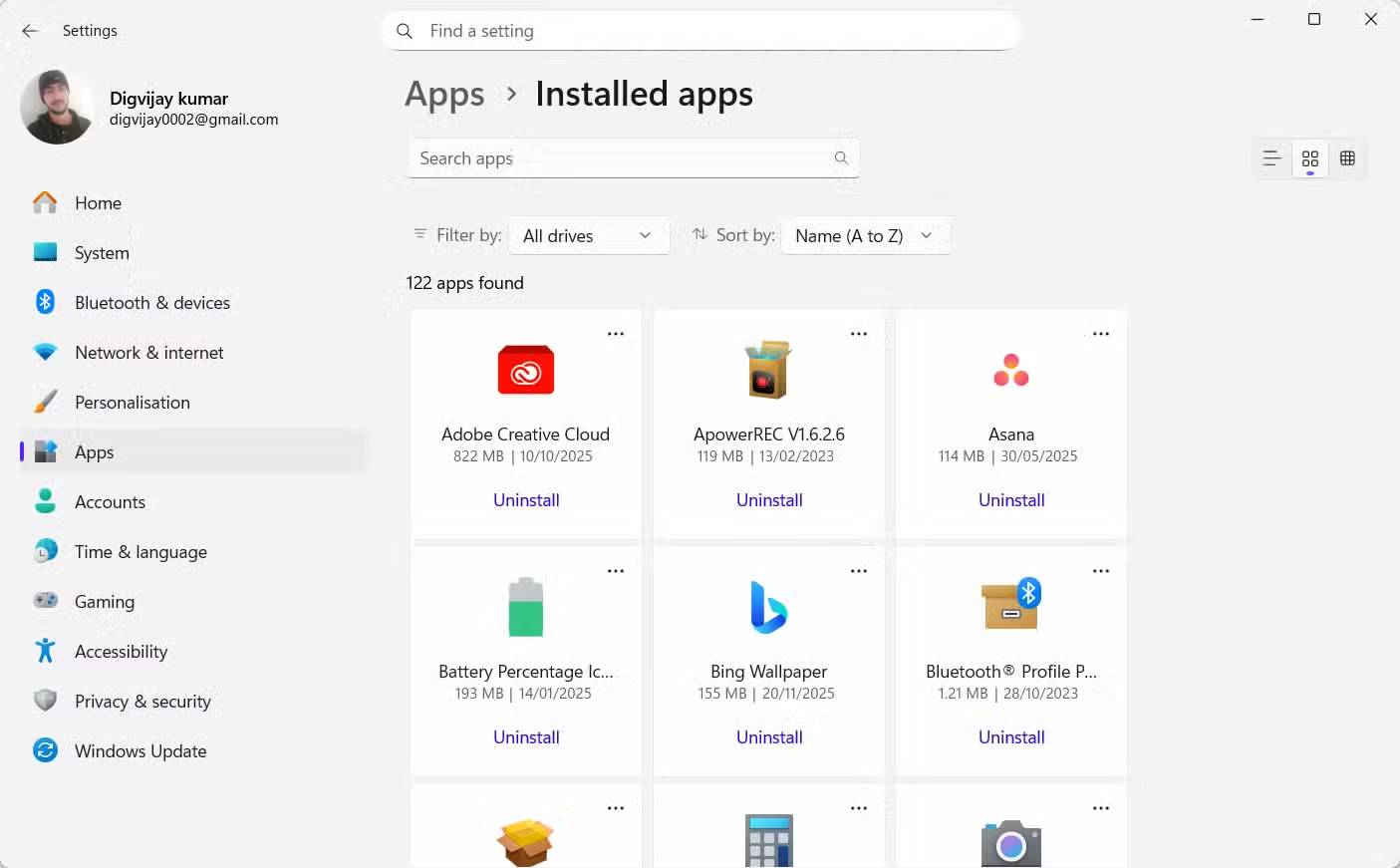Open the Name (A to Z) sort dropdown
The height and width of the screenshot is (868, 1400).
(x=863, y=235)
